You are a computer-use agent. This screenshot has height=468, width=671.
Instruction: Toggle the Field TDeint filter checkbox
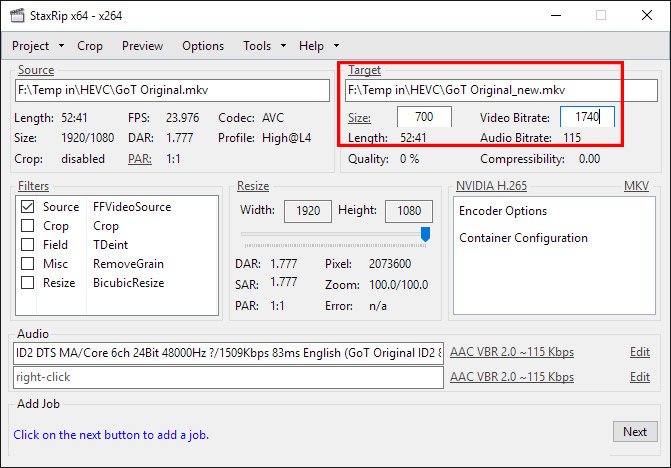28,245
